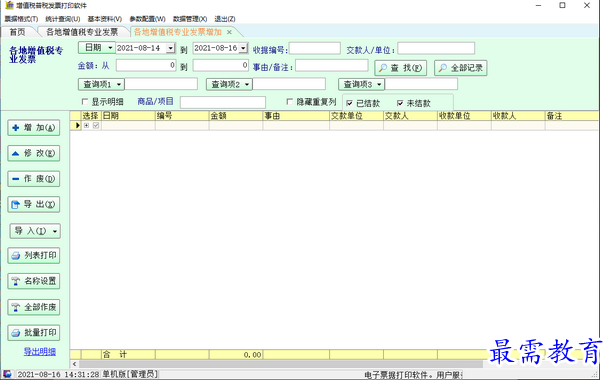Viewport: 611px width, 383px height.
Task: Close the 各地增值税专业发票增加 tab
Action: 230,32
